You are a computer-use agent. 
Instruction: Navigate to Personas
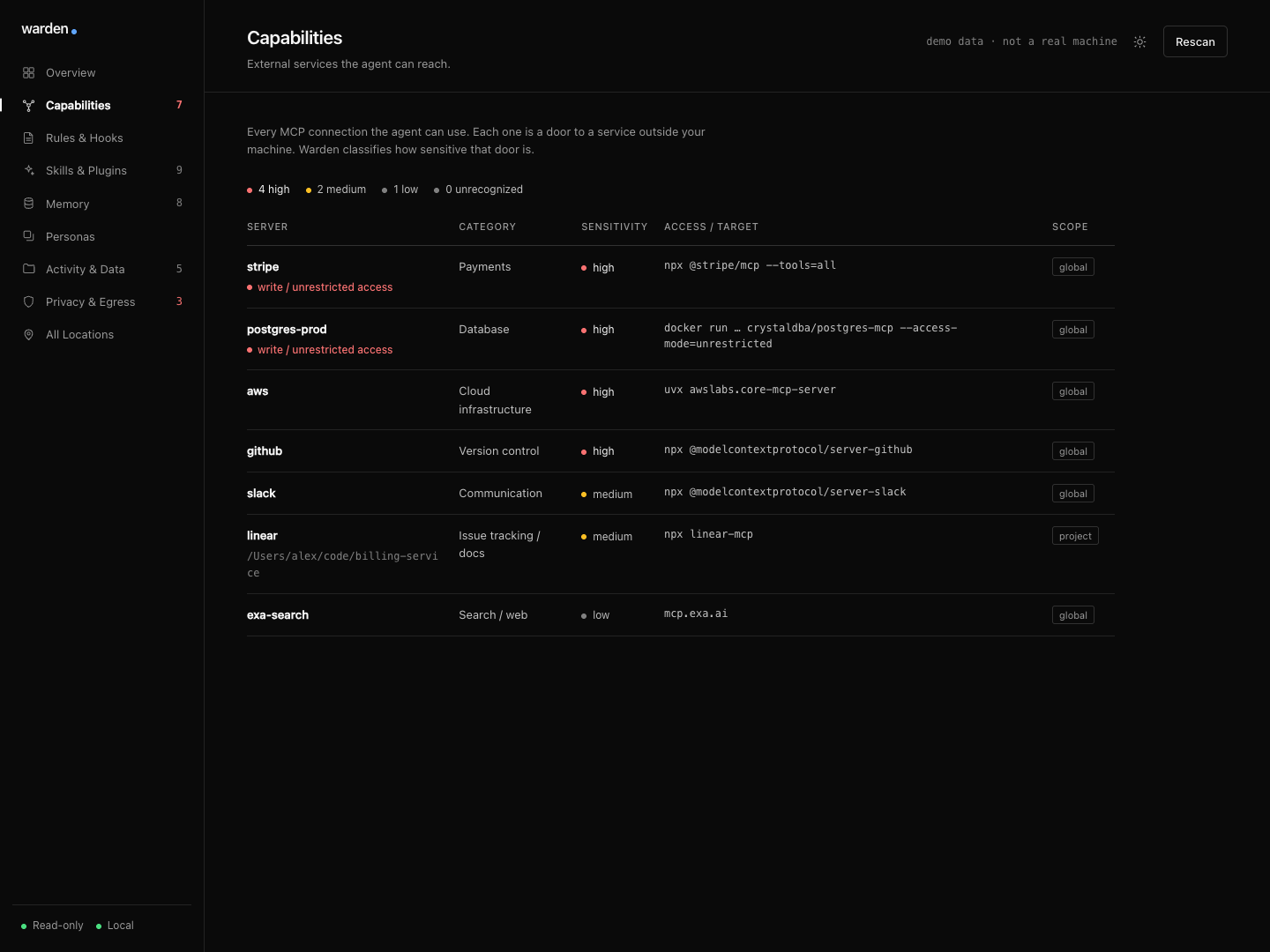102,236
